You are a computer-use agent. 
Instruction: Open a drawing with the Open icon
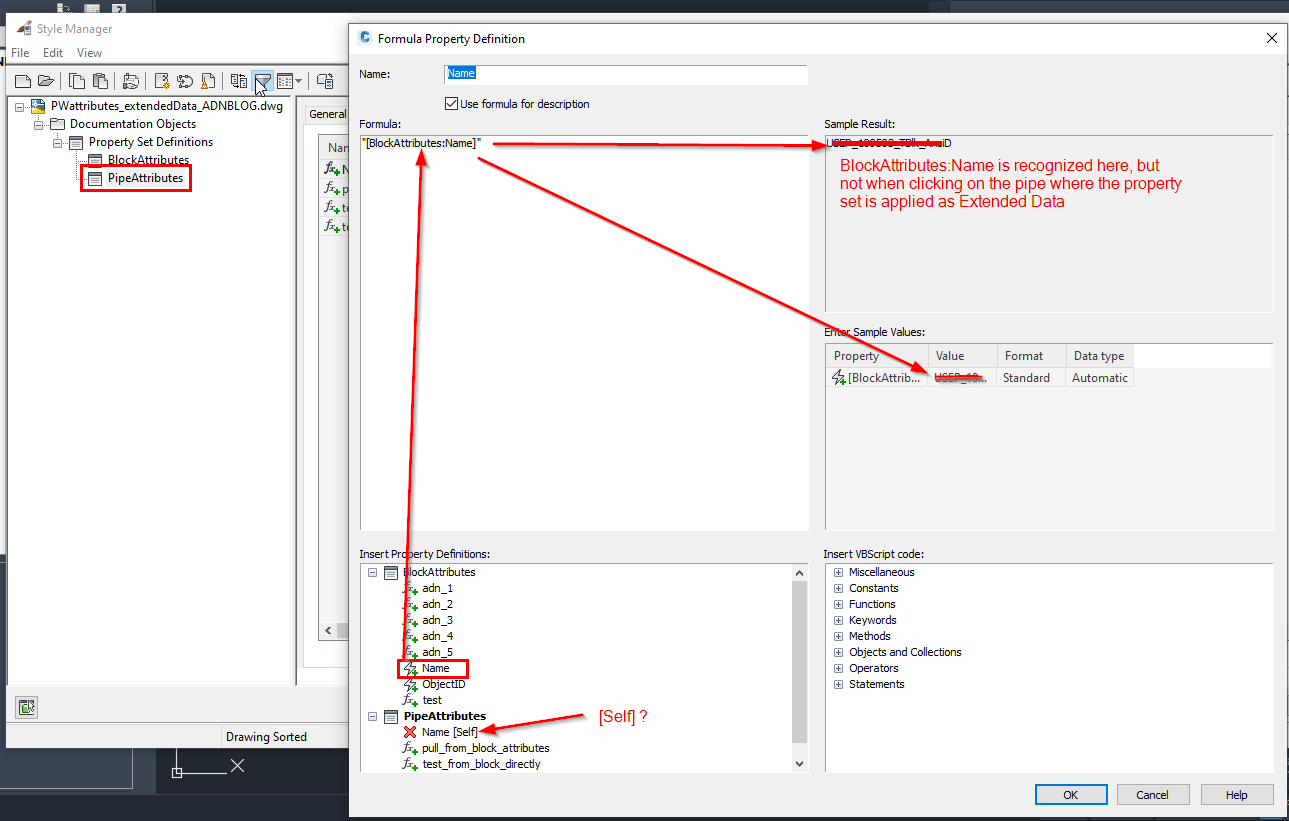(48, 81)
